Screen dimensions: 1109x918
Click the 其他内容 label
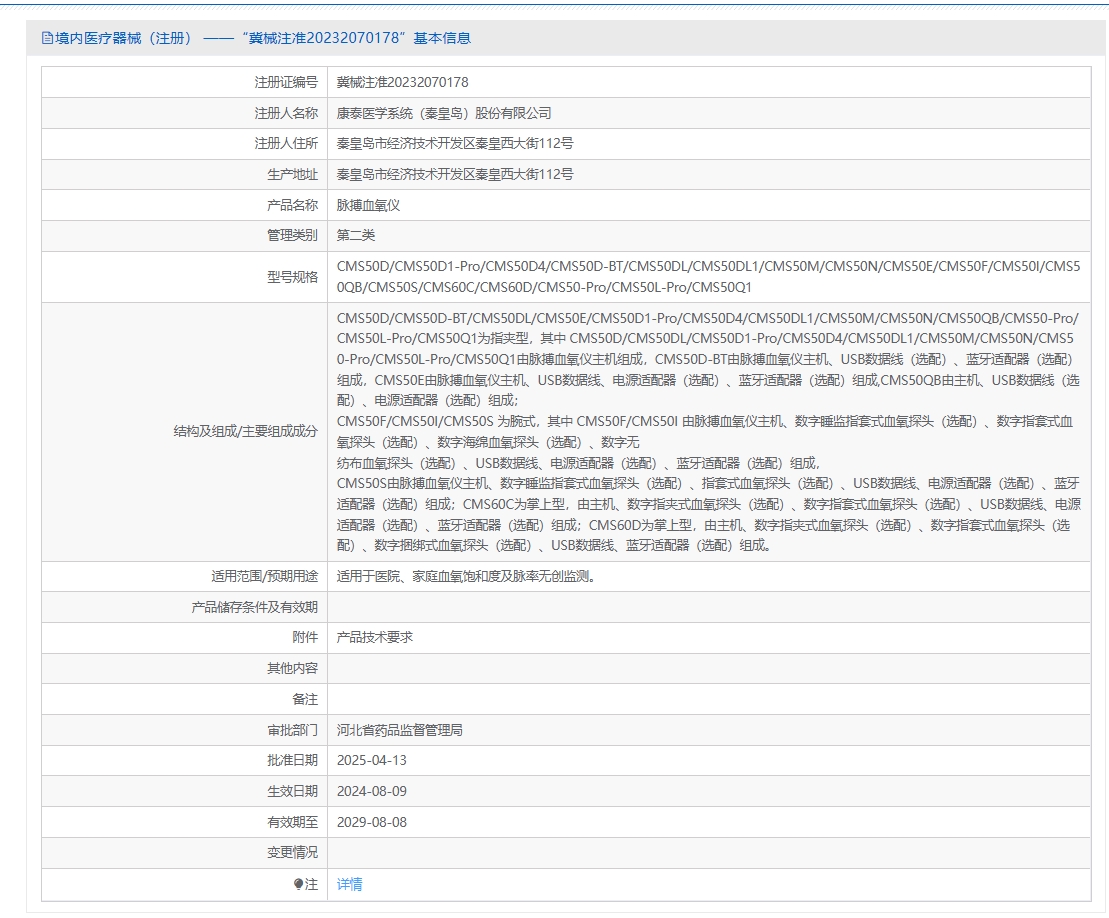pos(293,668)
